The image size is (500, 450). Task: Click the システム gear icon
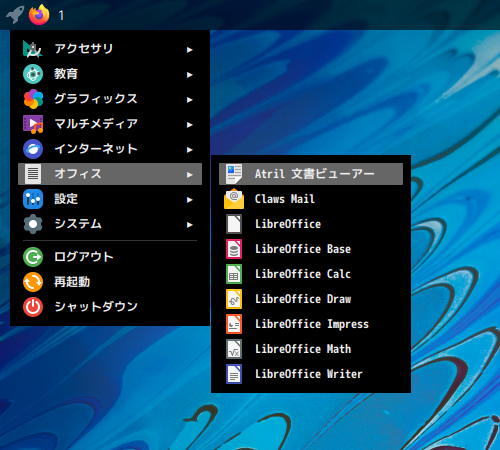tap(33, 224)
